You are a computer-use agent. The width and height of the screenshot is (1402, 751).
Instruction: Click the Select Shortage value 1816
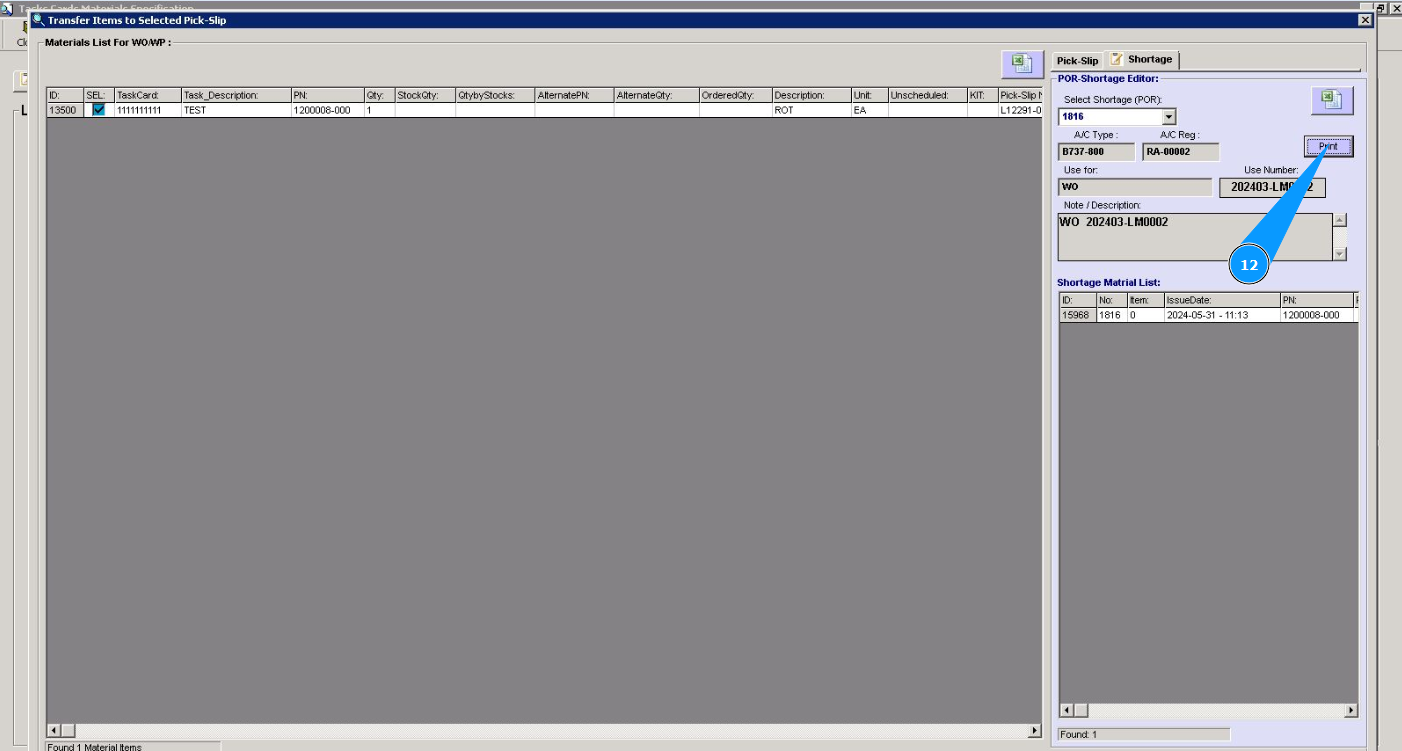(x=1110, y=117)
